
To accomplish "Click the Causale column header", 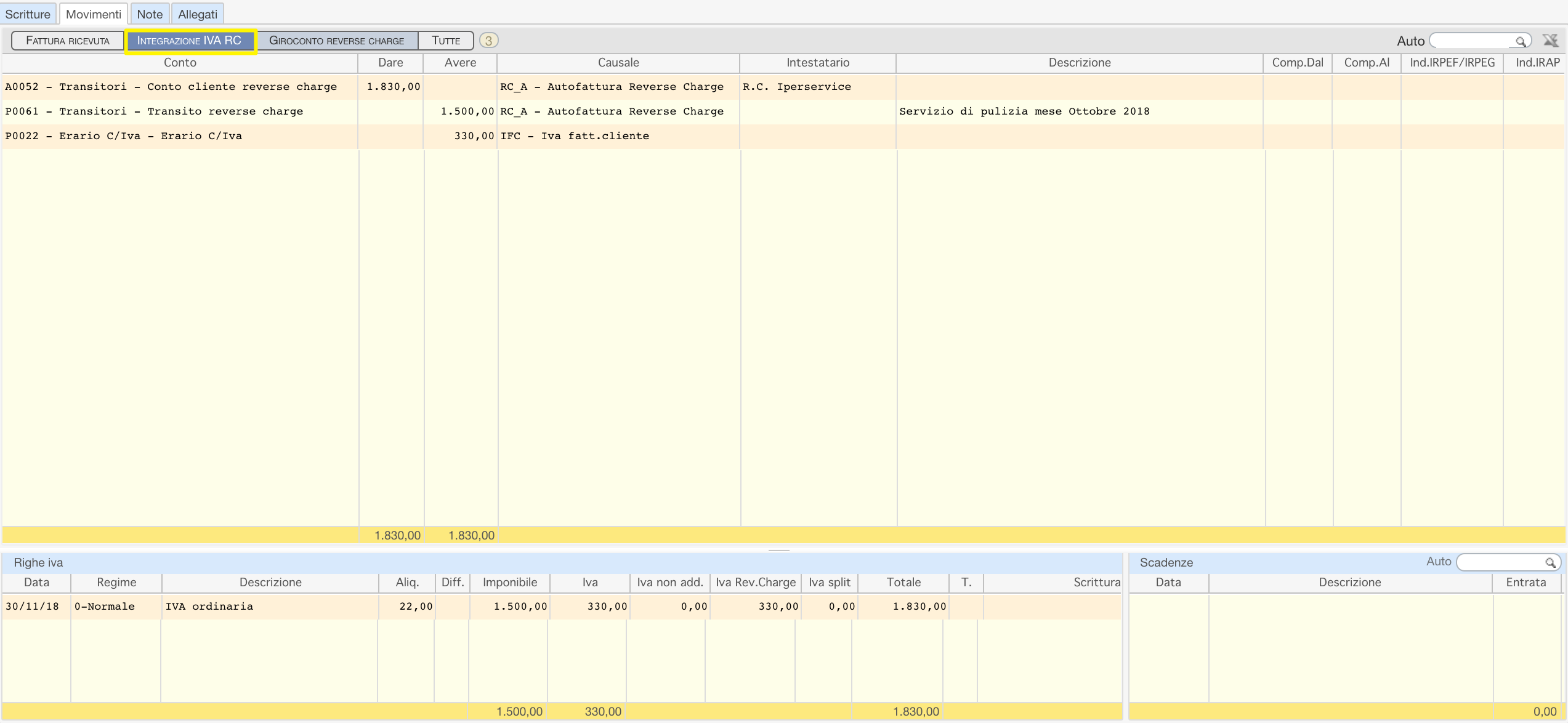I will 618,63.
